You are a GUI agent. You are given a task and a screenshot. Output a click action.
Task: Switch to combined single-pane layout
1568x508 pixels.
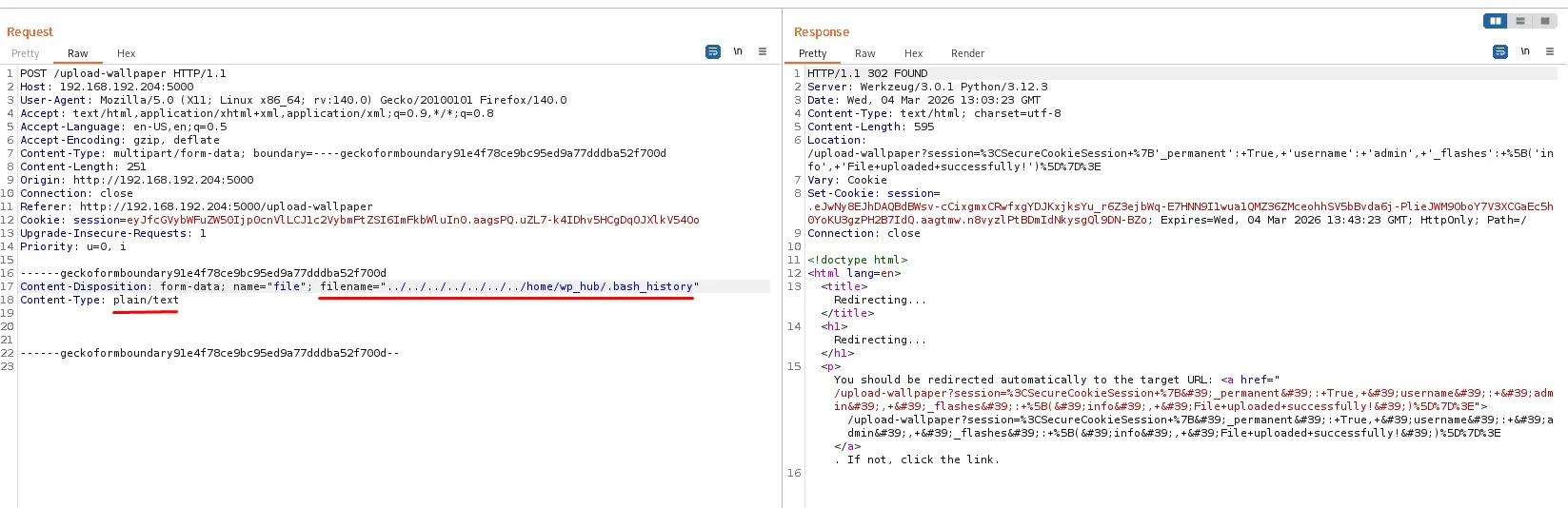click(1544, 21)
